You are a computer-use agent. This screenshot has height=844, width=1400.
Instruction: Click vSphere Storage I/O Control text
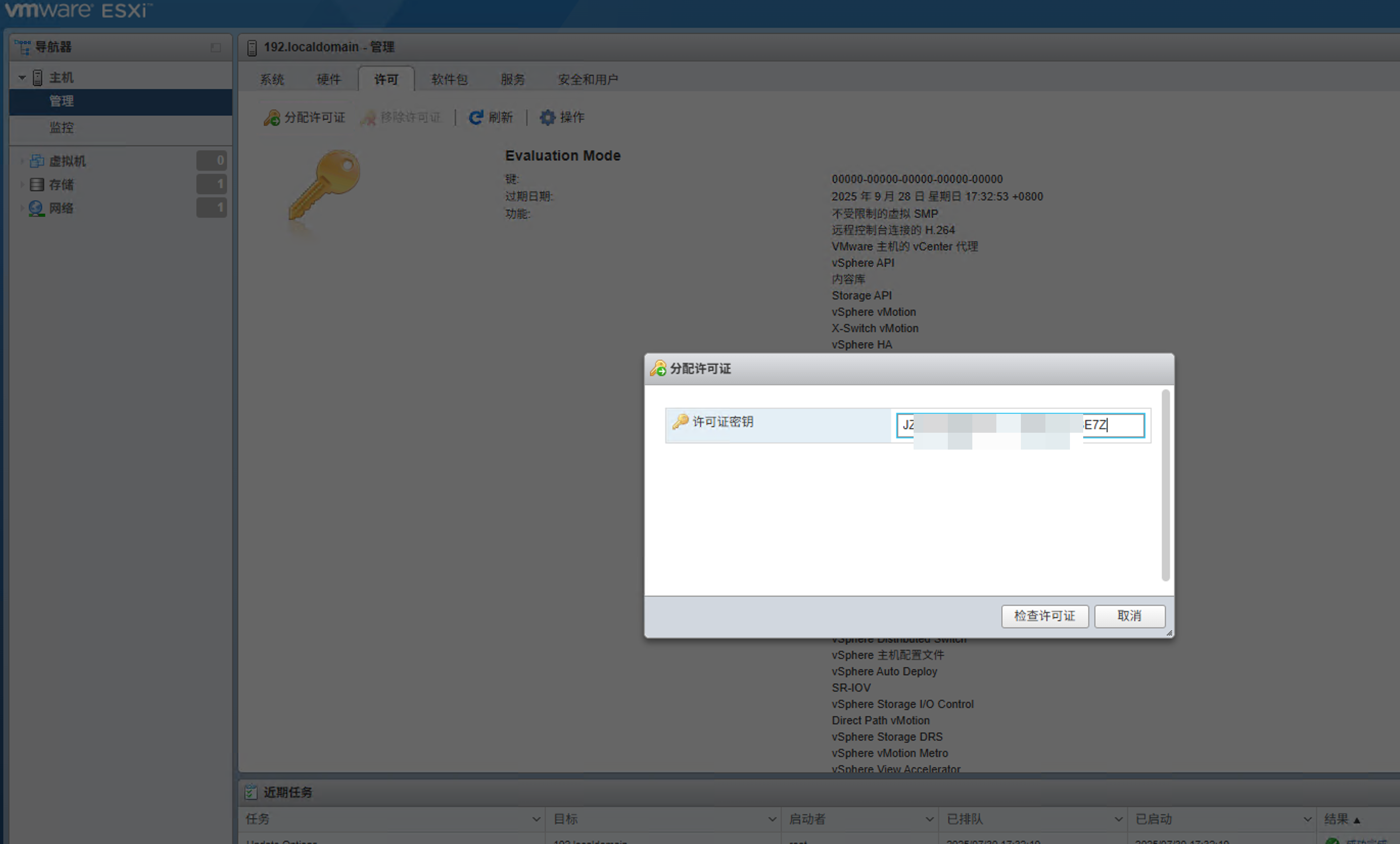point(902,705)
